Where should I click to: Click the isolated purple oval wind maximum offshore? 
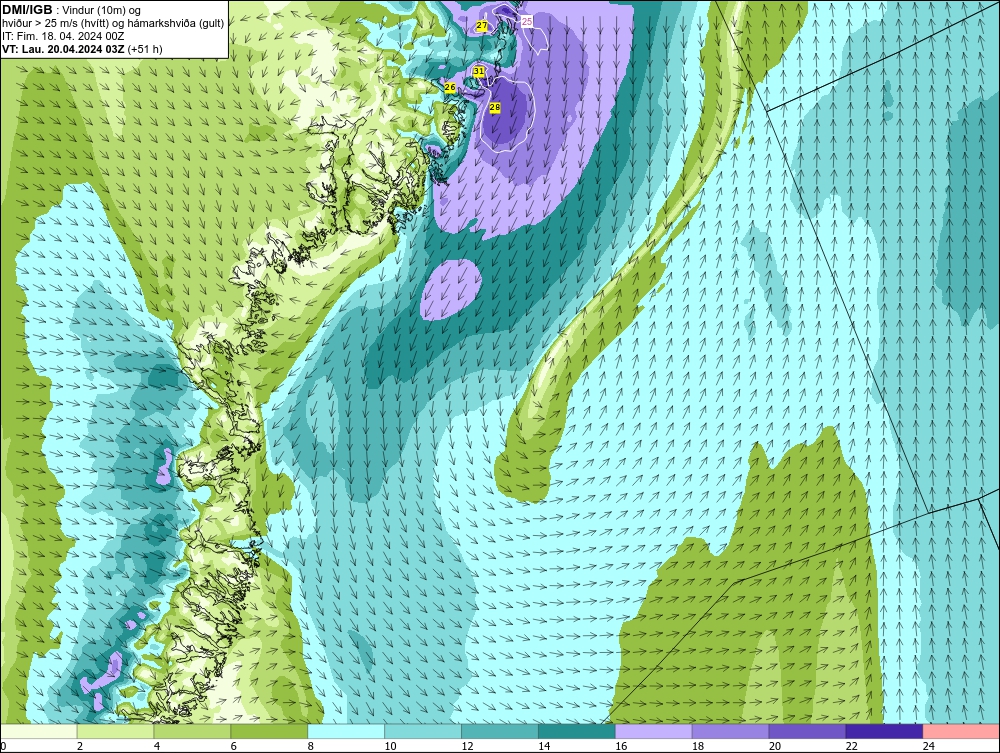point(450,289)
